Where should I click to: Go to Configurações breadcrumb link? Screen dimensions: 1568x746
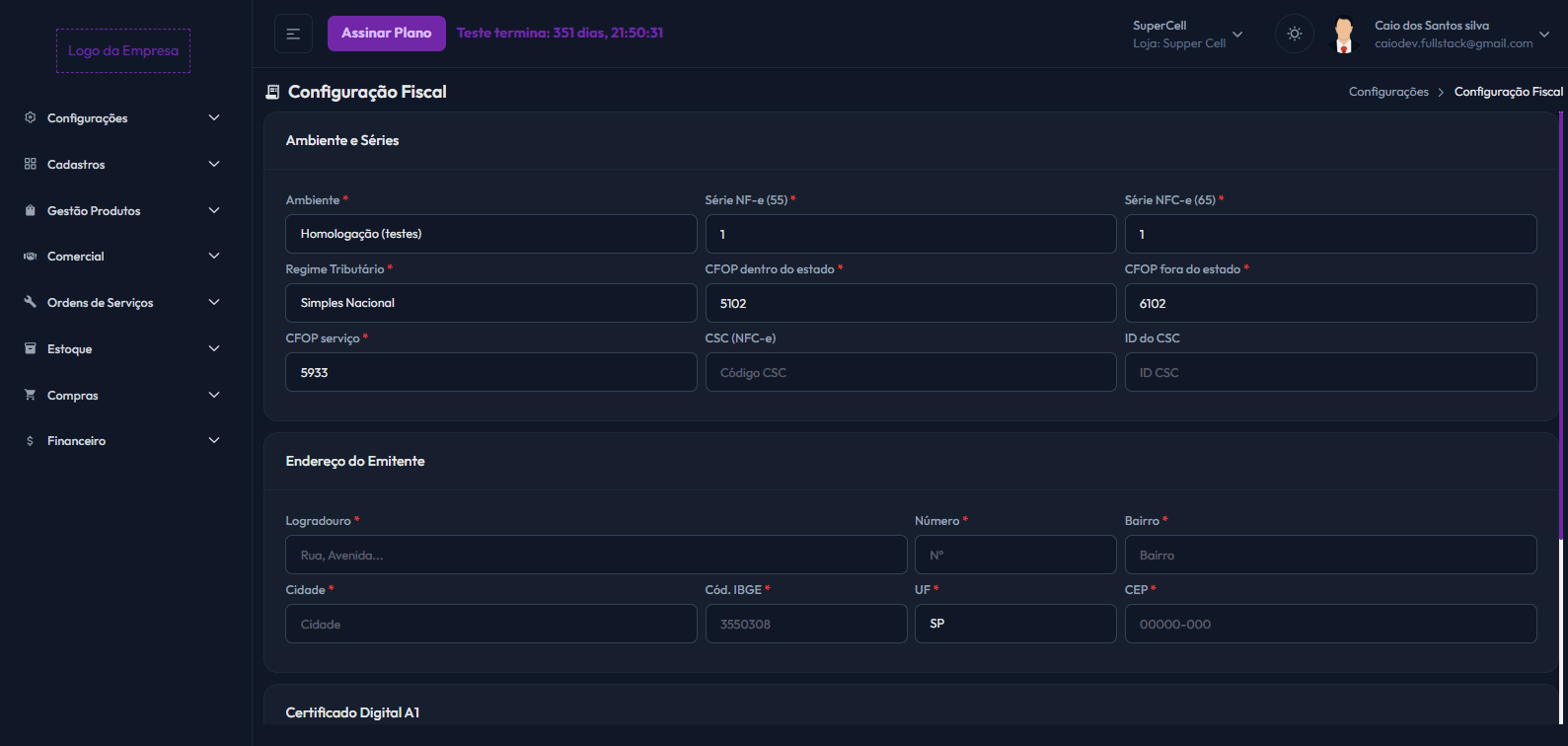pyautogui.click(x=1388, y=92)
